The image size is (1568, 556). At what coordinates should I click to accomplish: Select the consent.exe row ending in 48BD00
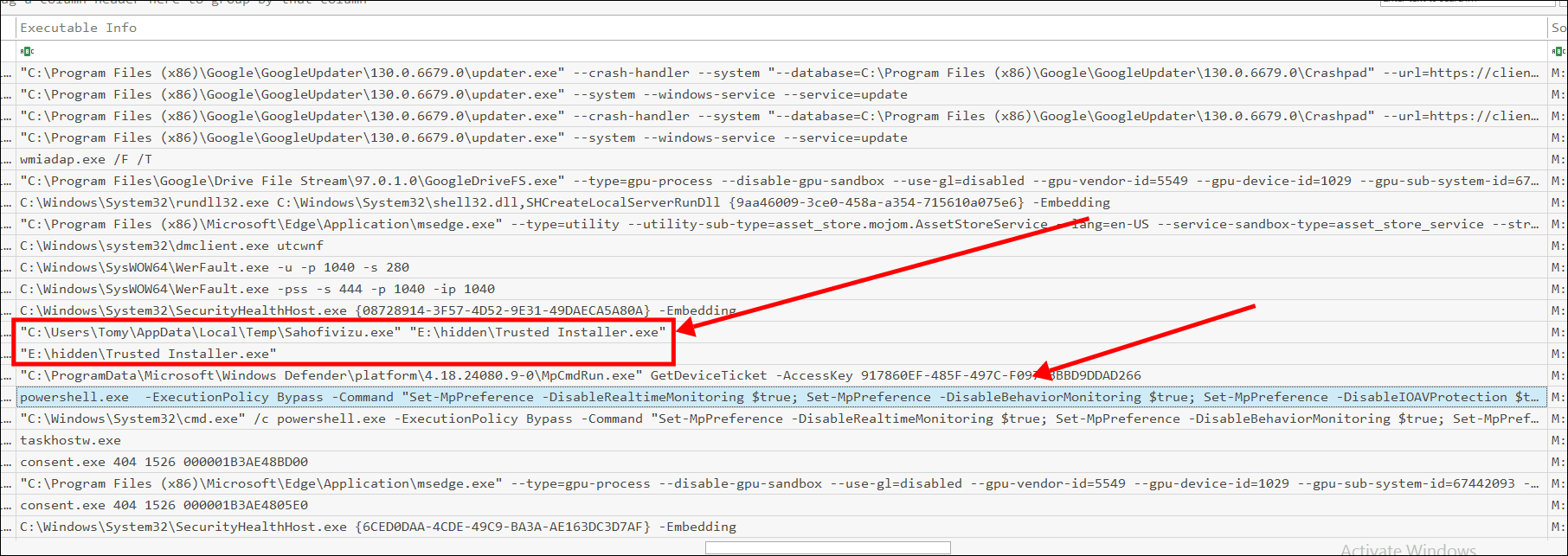[x=781, y=462]
